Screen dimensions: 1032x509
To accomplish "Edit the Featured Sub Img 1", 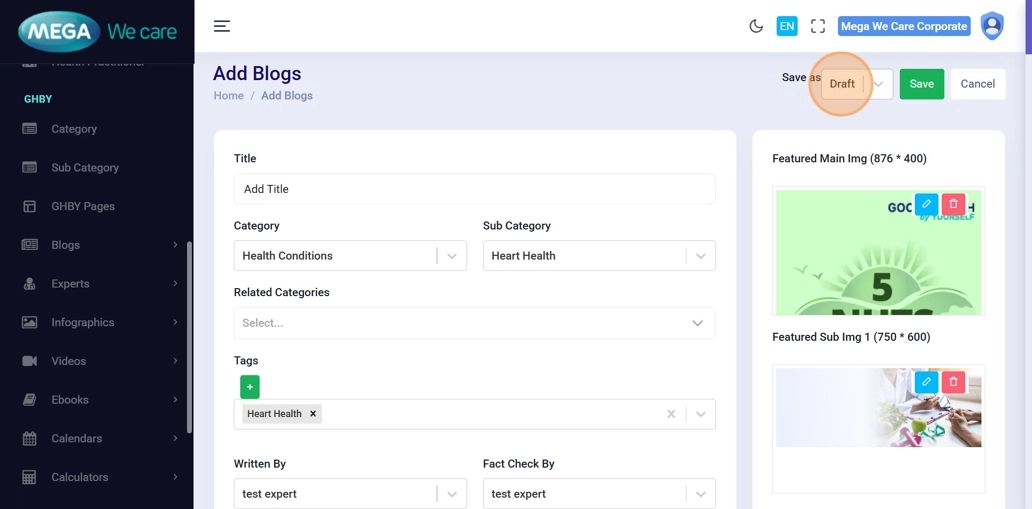I will click(926, 382).
